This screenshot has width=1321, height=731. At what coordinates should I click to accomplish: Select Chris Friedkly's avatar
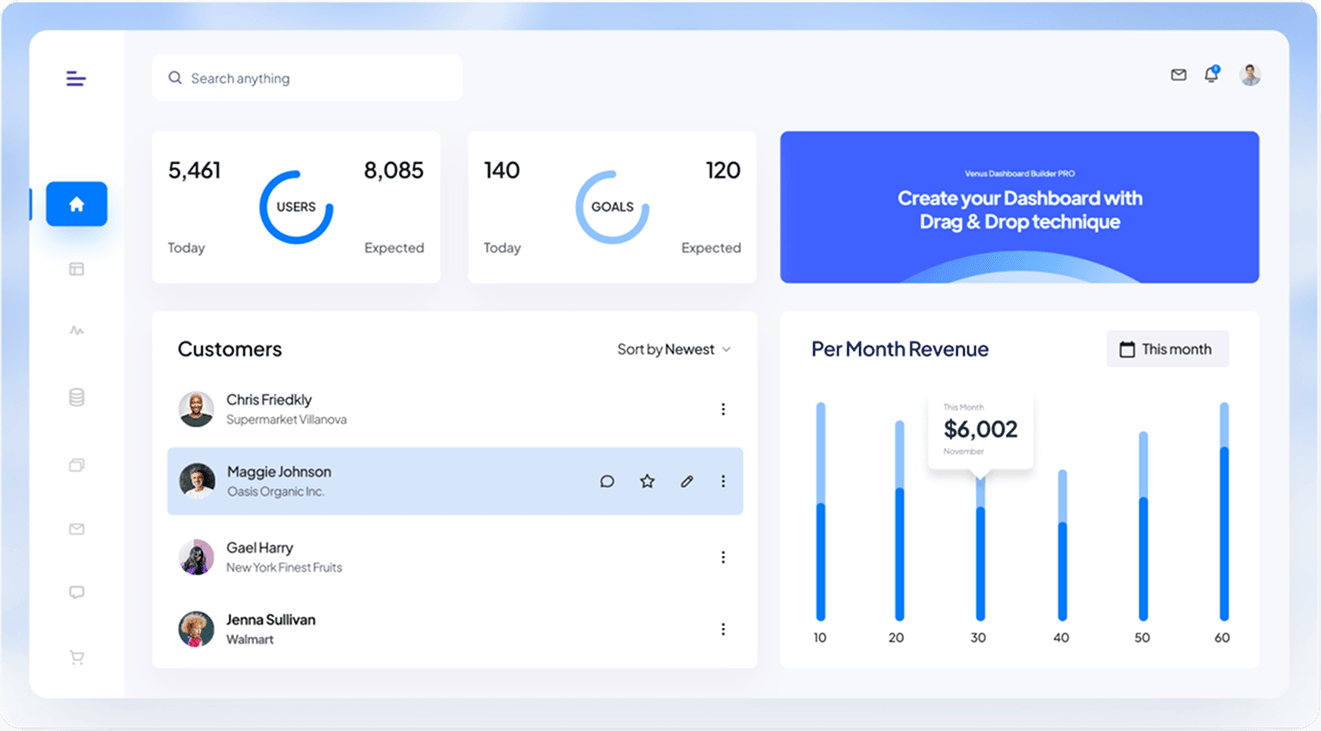(x=196, y=409)
